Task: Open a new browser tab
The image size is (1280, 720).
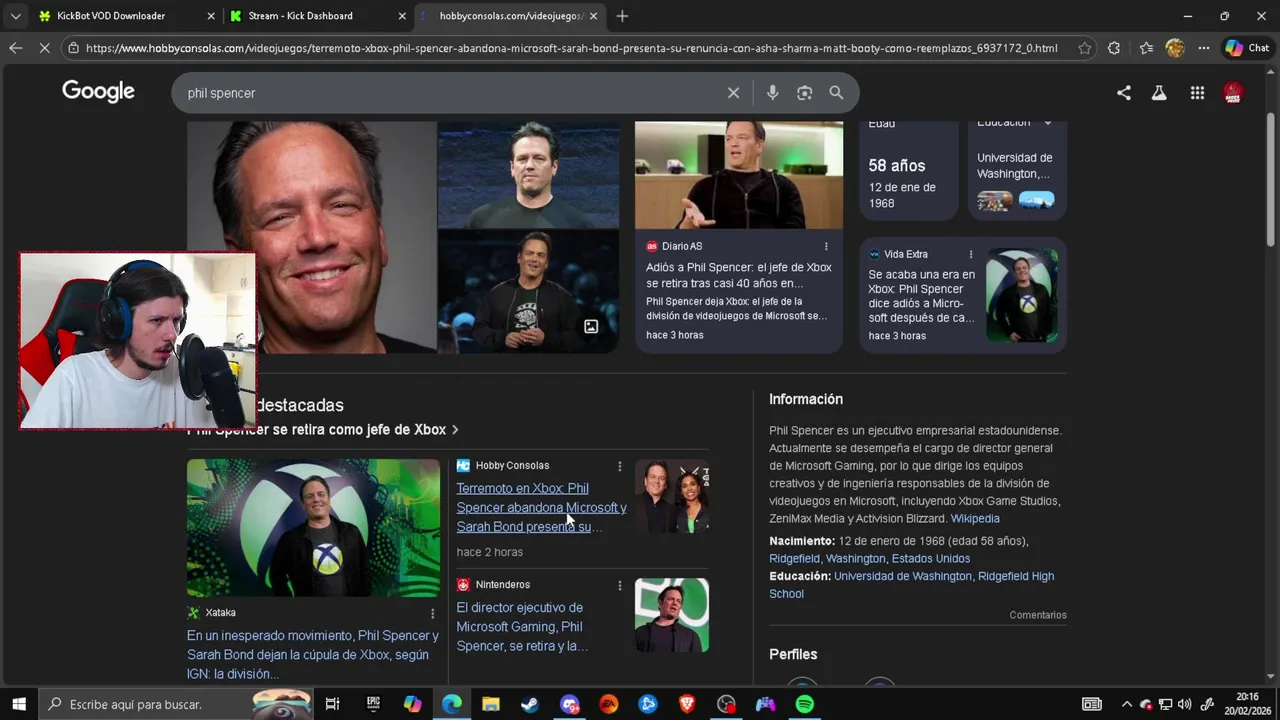Action: coord(622,16)
